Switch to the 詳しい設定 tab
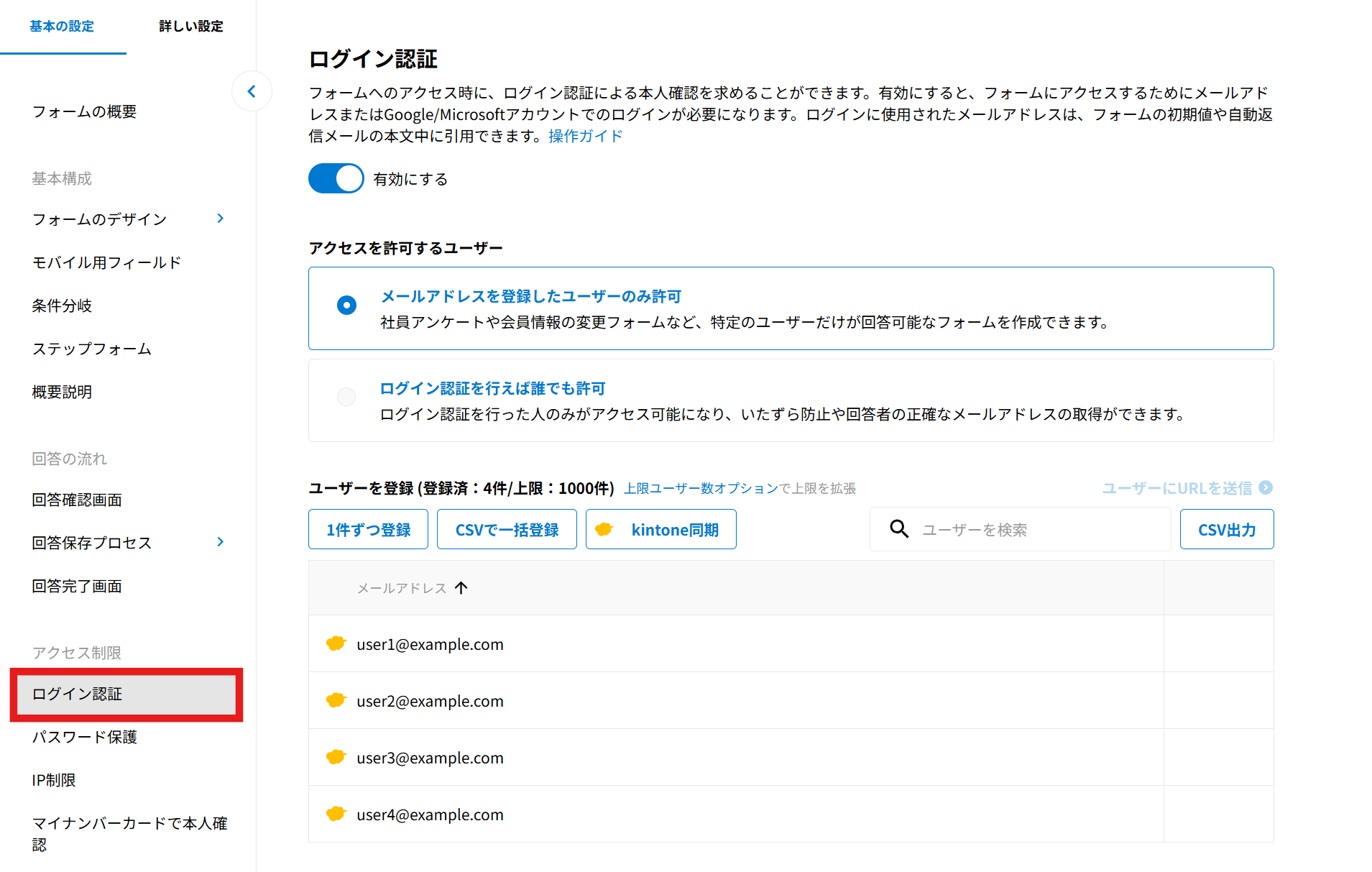 pos(190,27)
